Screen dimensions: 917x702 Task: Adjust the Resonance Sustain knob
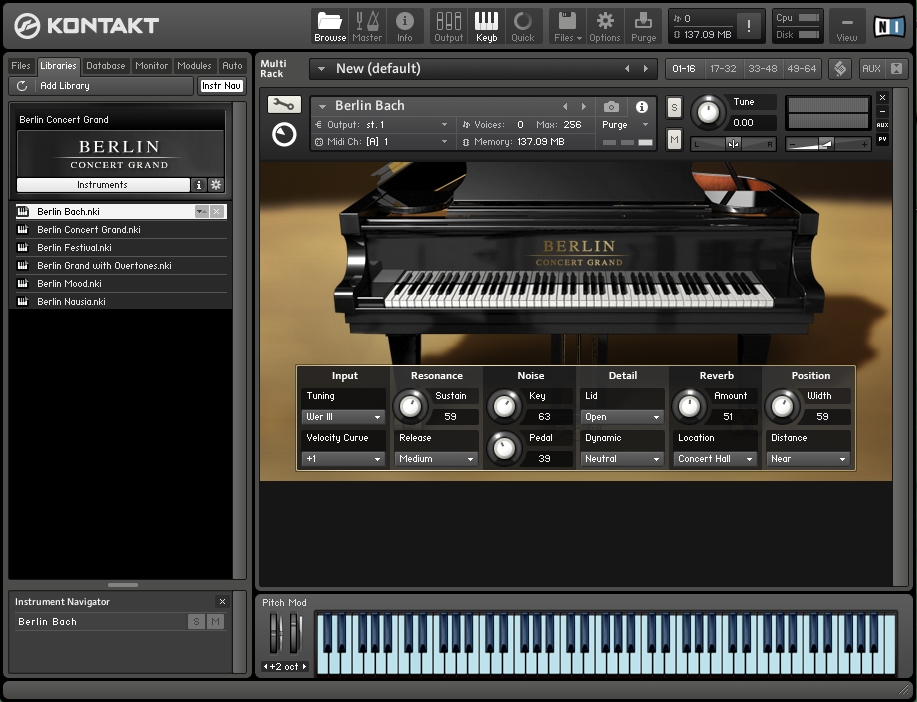click(x=410, y=407)
